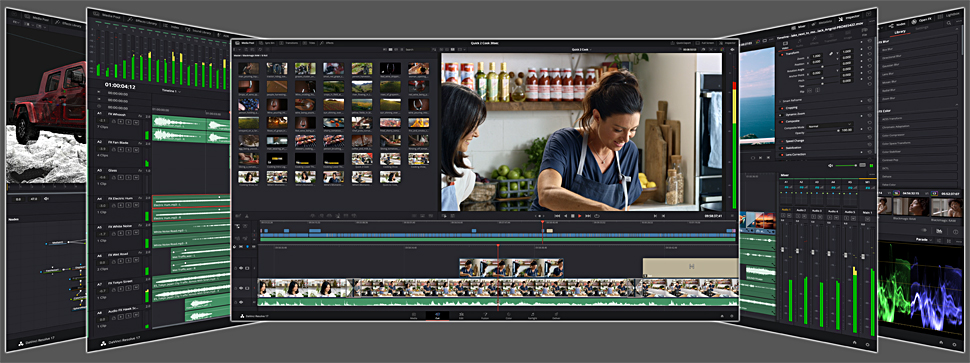Open the Media page icon
This screenshot has height=363, width=970.
click(414, 315)
